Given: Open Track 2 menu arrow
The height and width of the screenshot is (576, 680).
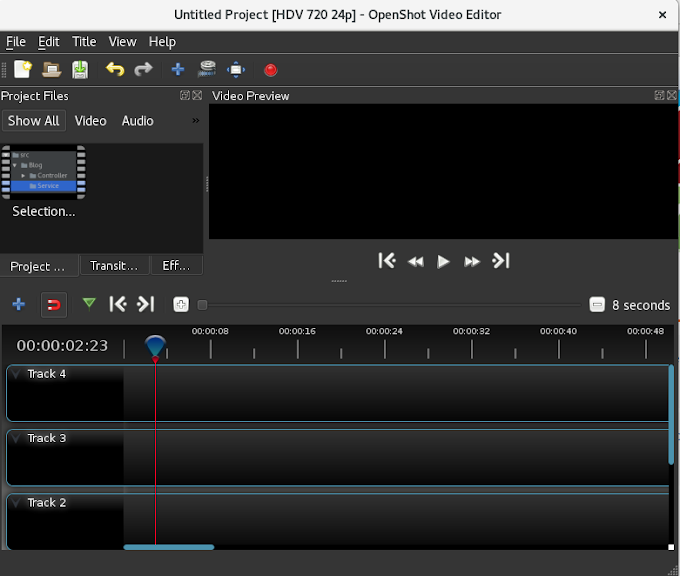Looking at the screenshot, I should point(16,503).
